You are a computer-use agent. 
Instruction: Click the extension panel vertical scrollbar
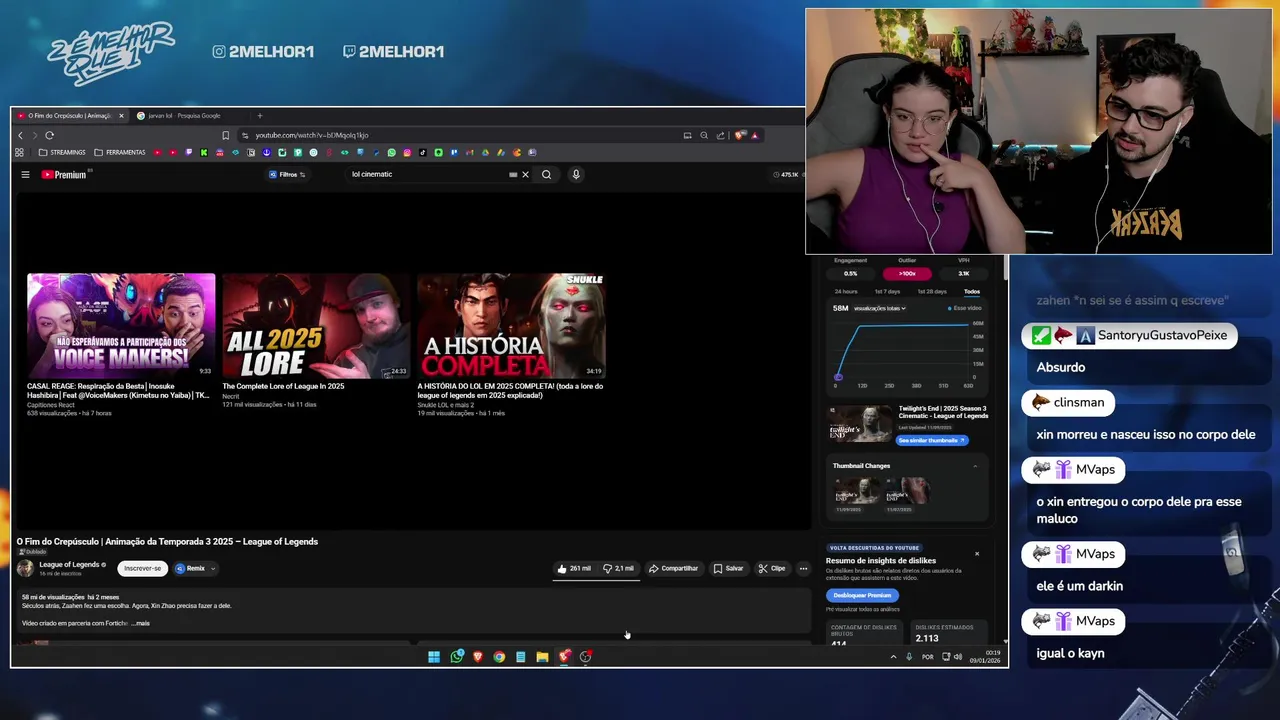[x=1005, y=268]
